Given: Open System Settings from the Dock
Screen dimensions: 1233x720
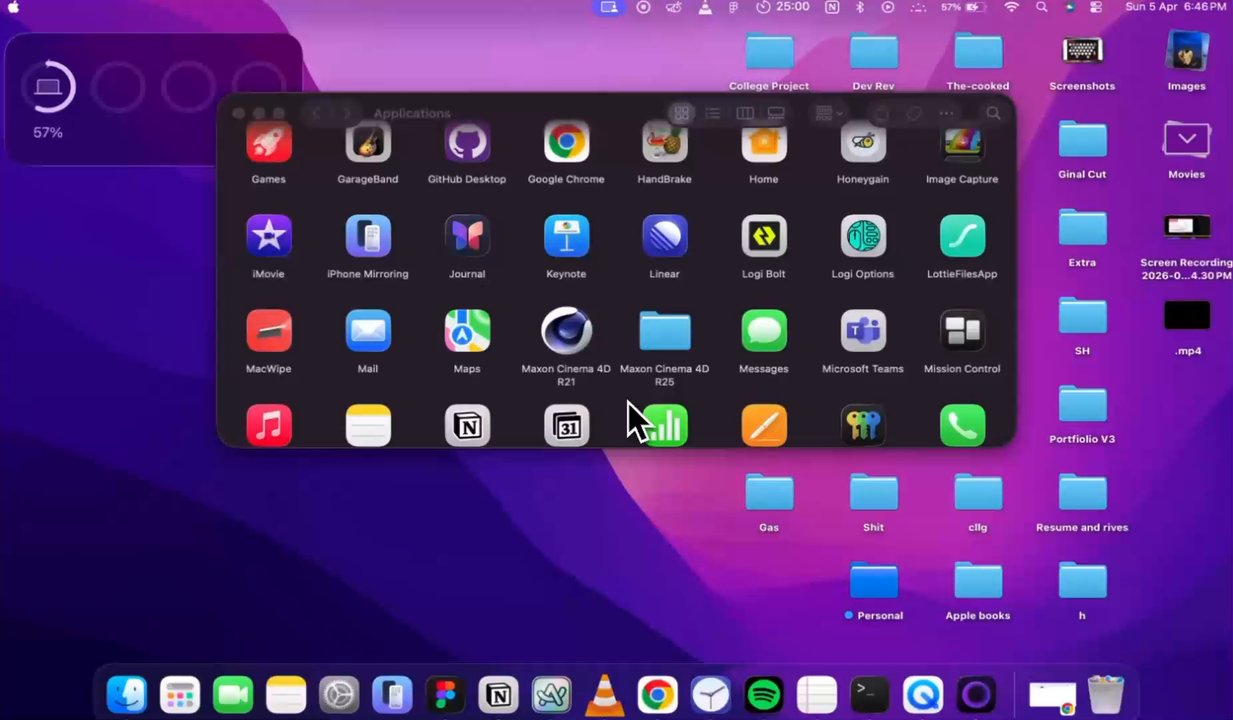Looking at the screenshot, I should (339, 695).
